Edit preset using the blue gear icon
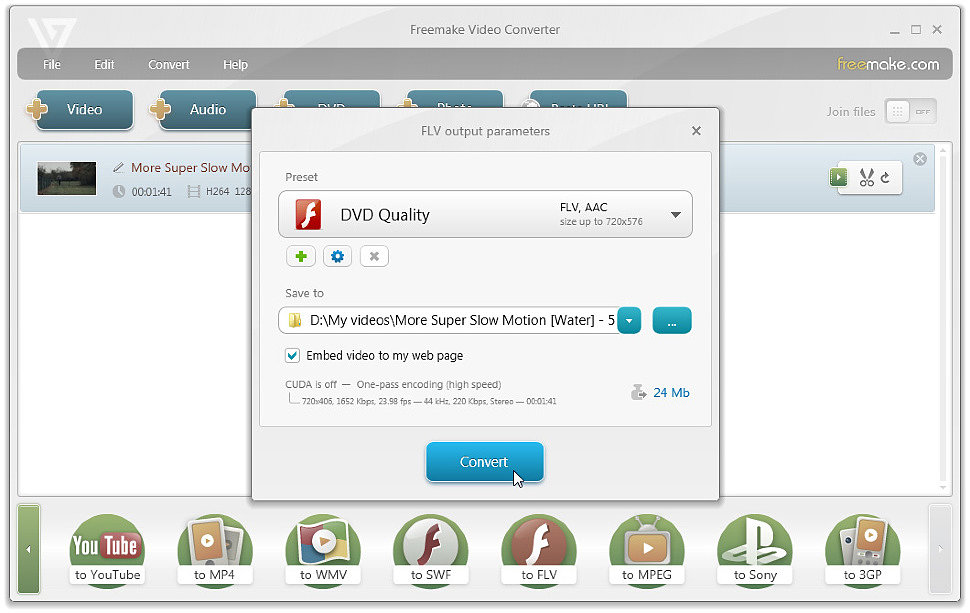This screenshot has width=970, height=613. click(x=337, y=256)
